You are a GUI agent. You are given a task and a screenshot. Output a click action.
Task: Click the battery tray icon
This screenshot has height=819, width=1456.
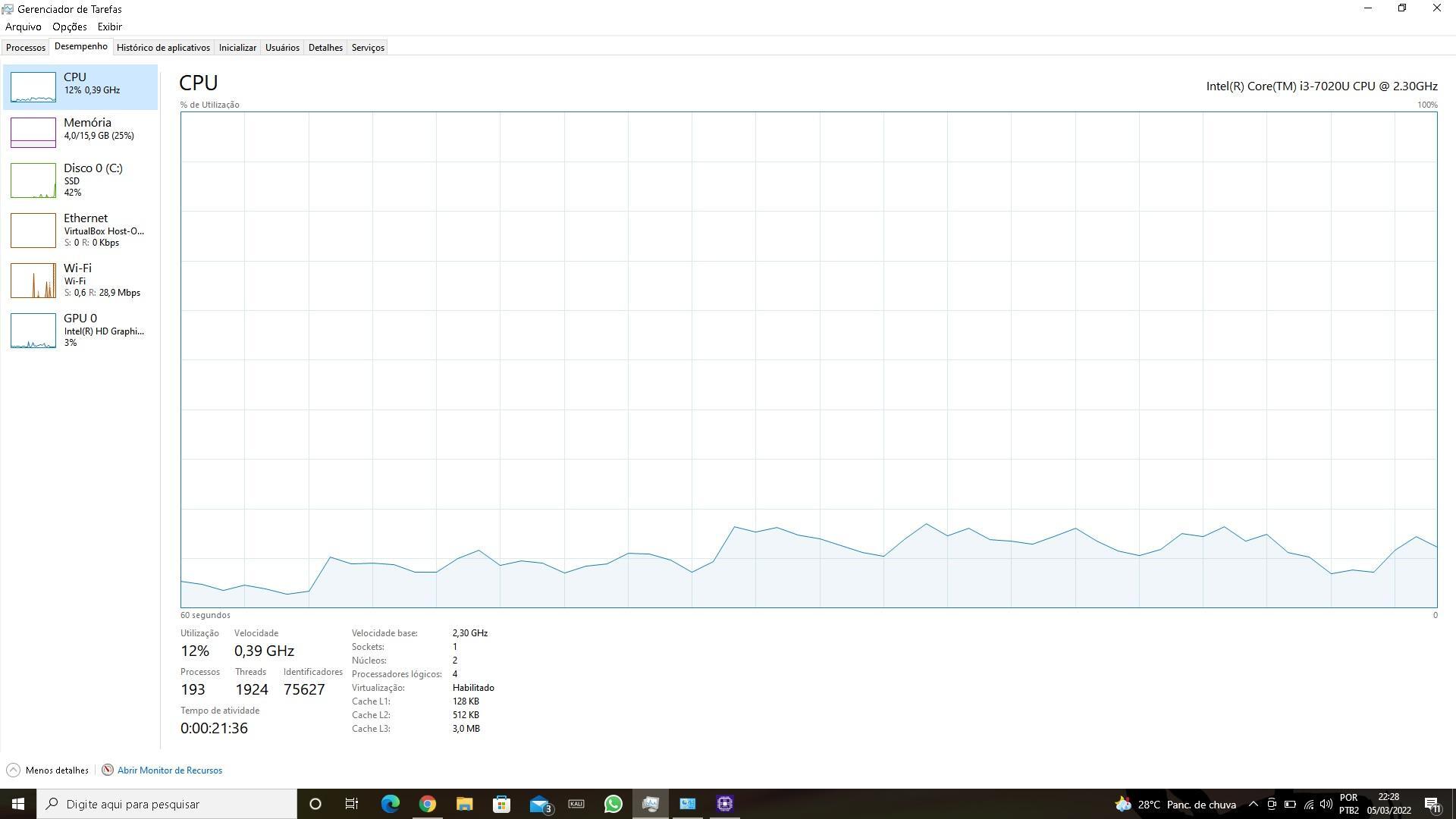1290,805
